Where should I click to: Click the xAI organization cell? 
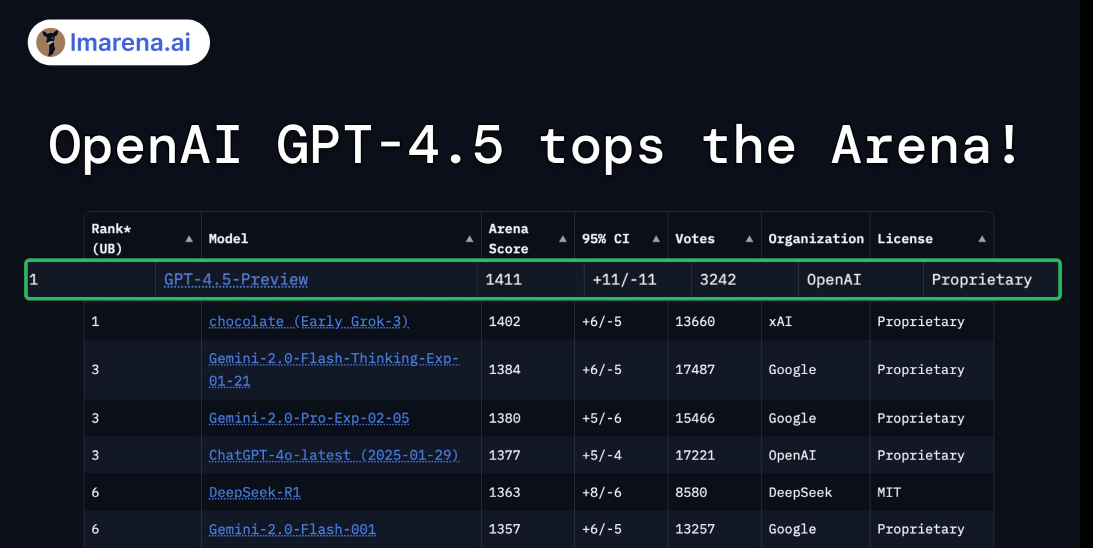tap(780, 322)
